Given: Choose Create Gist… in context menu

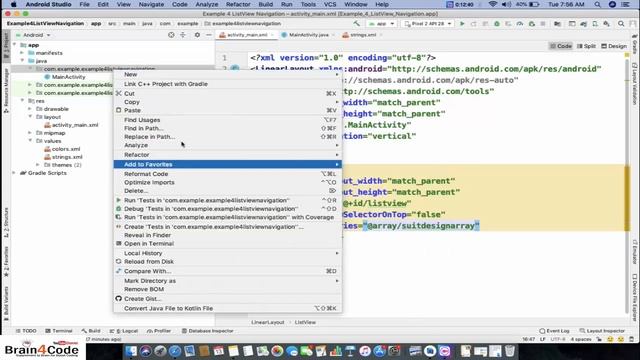Looking at the screenshot, I should [x=227, y=299].
